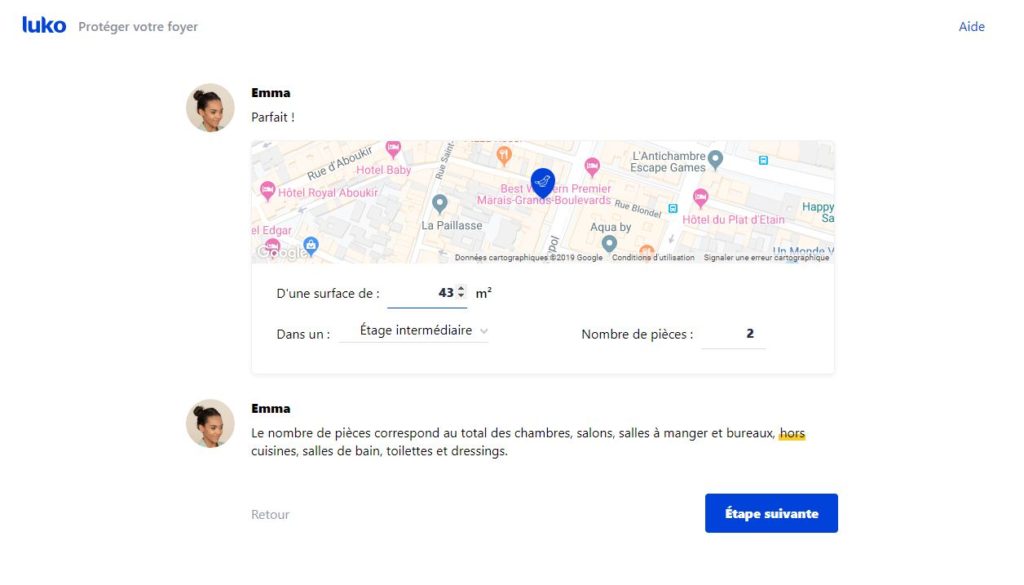The width and height of the screenshot is (1024, 585).
Task: Click the luko logo
Action: pyautogui.click(x=44, y=25)
